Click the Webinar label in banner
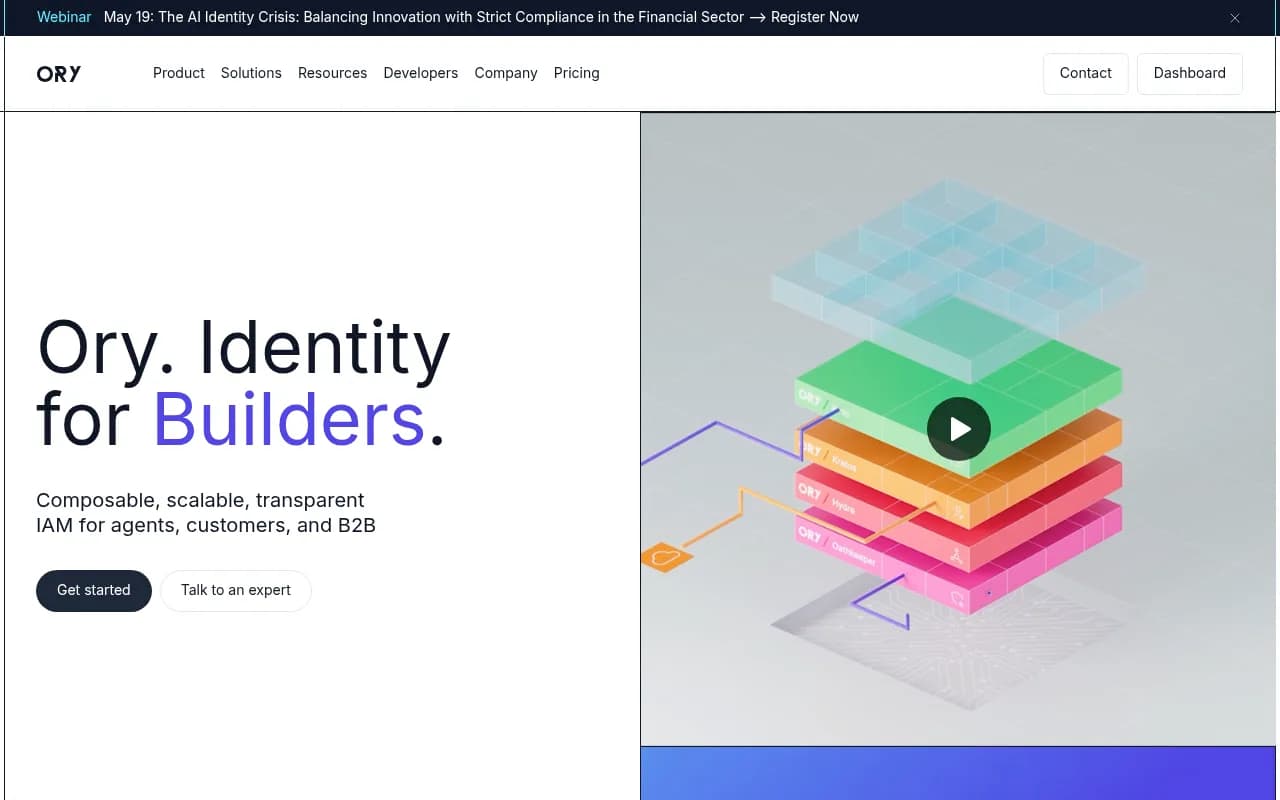This screenshot has height=800, width=1280. coord(64,17)
